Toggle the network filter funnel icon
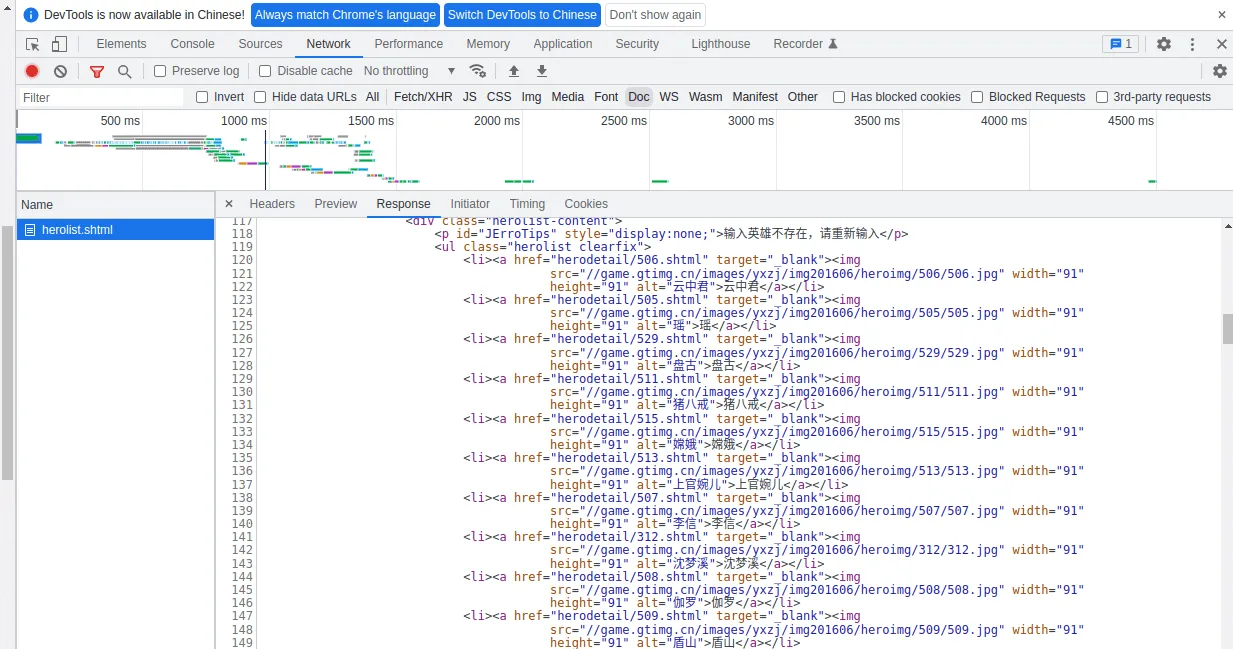 pyautogui.click(x=97, y=71)
